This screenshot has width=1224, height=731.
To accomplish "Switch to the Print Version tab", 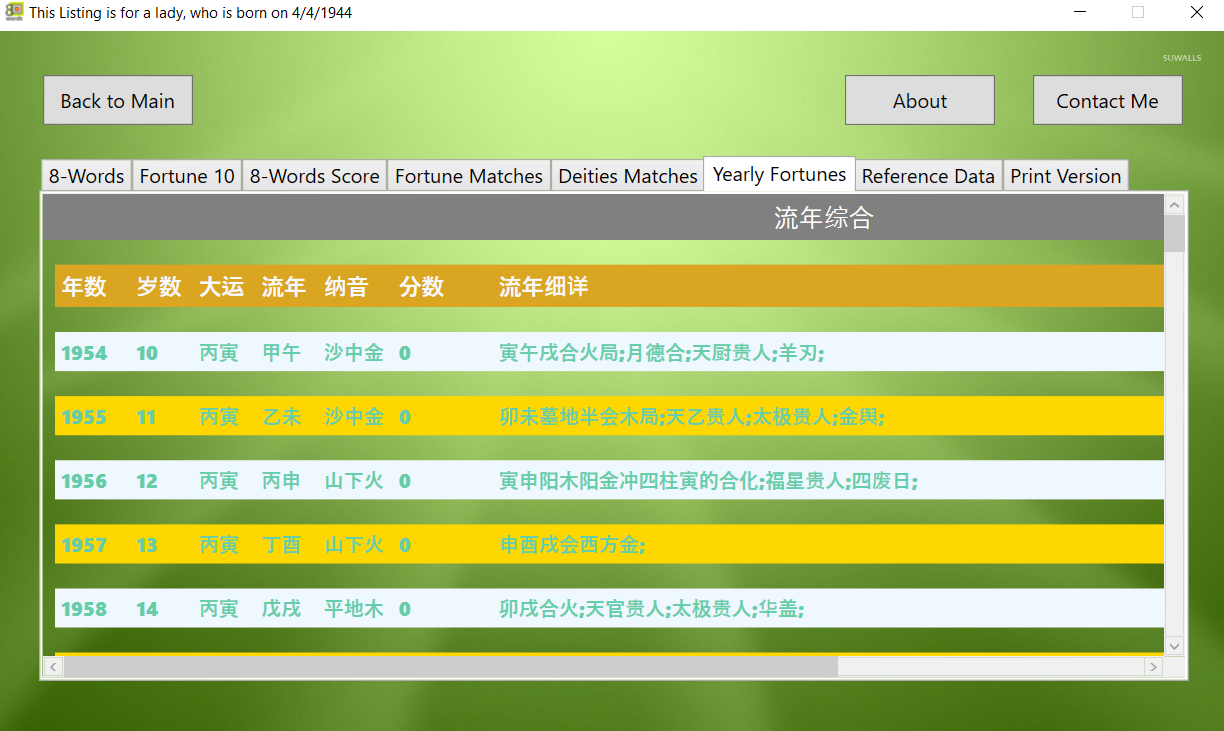I will [x=1065, y=176].
